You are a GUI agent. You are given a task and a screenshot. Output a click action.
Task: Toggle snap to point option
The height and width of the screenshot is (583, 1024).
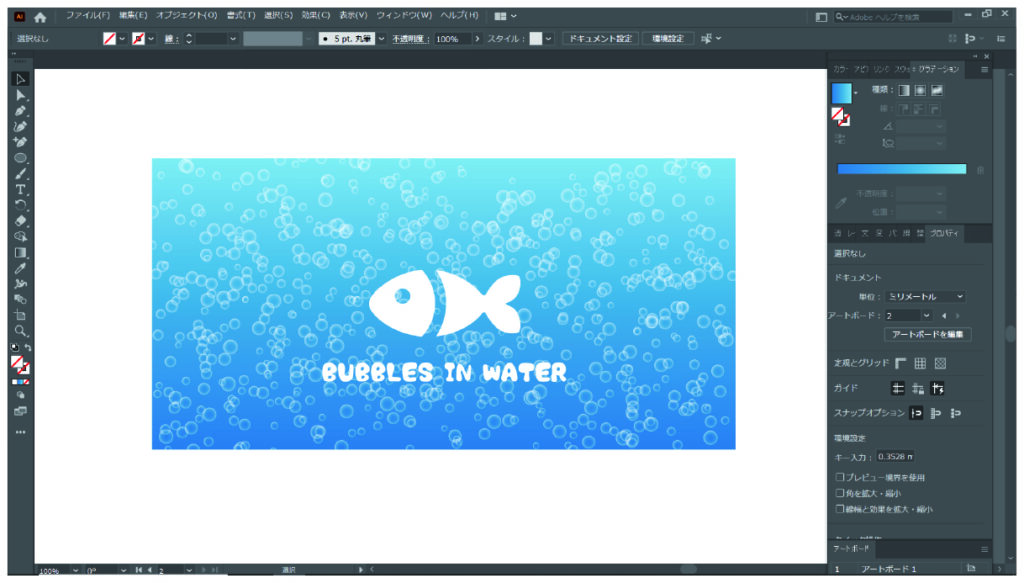pos(916,413)
